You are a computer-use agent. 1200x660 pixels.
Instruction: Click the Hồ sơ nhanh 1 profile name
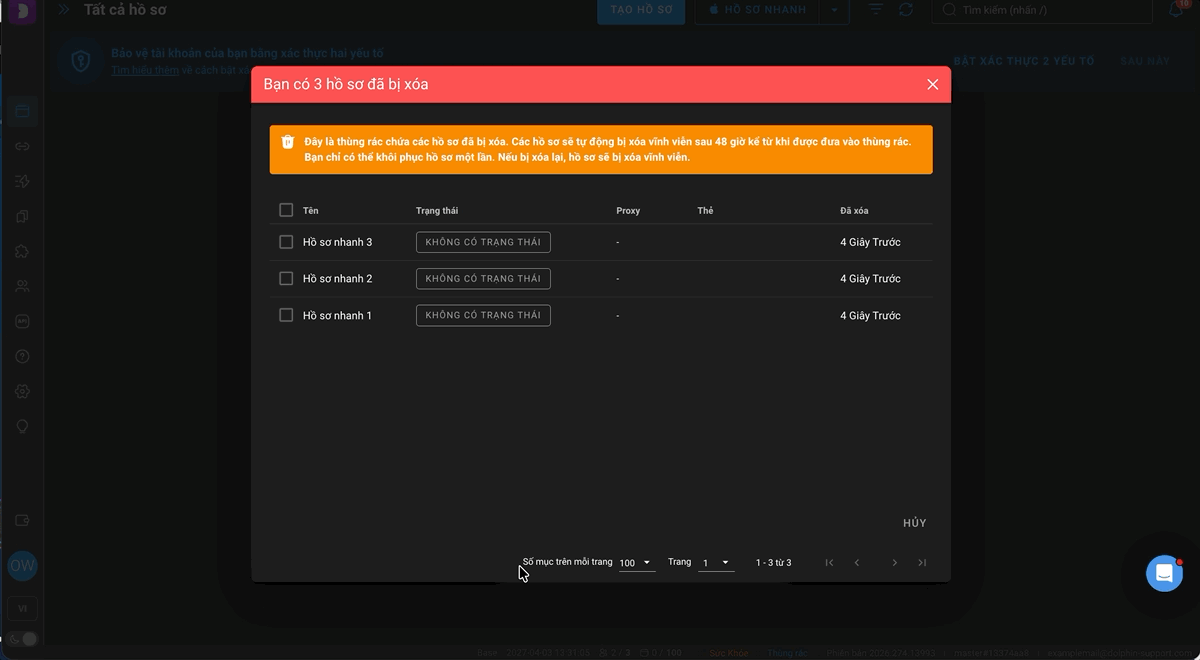pos(337,315)
